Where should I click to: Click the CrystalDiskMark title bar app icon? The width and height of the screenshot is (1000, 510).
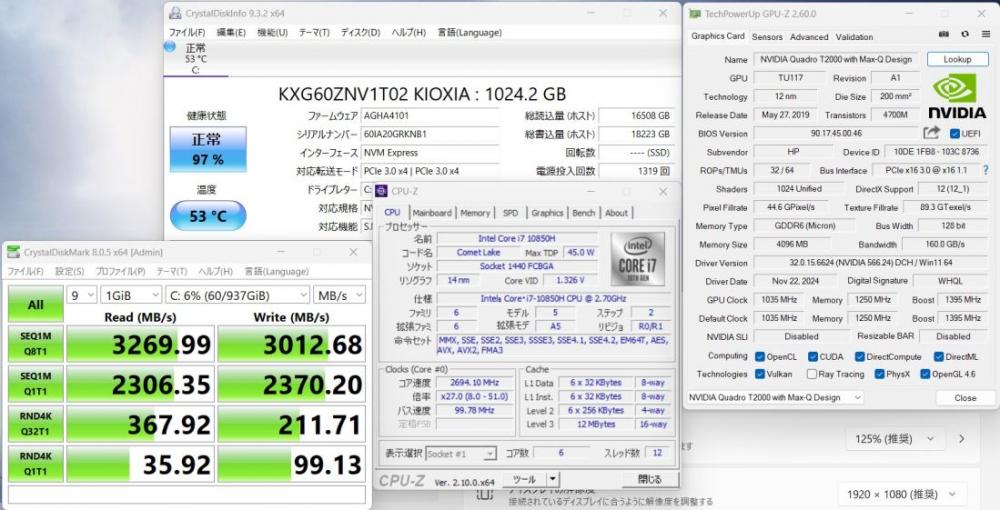pos(13,252)
